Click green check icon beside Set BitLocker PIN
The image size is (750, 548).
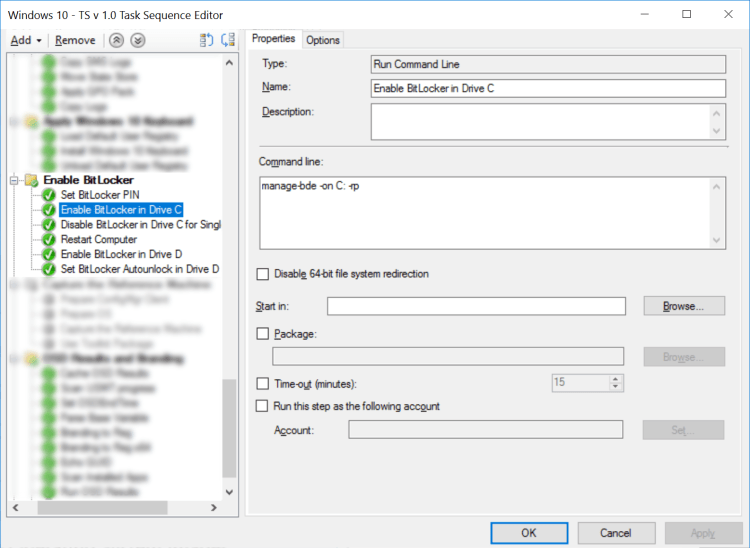[49, 195]
